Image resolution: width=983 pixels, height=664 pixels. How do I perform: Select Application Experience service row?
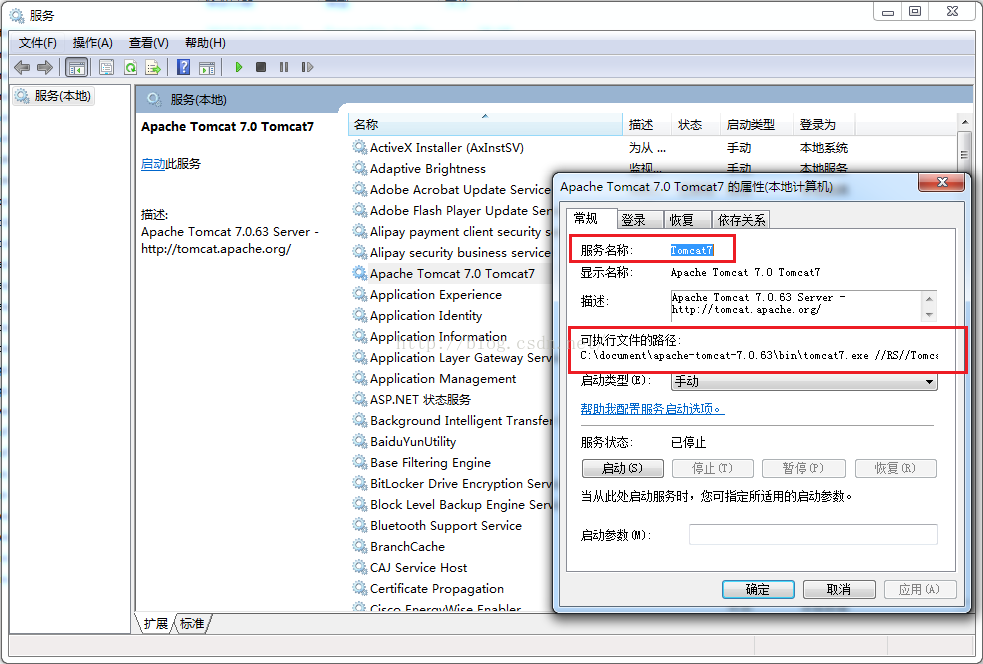(436, 295)
